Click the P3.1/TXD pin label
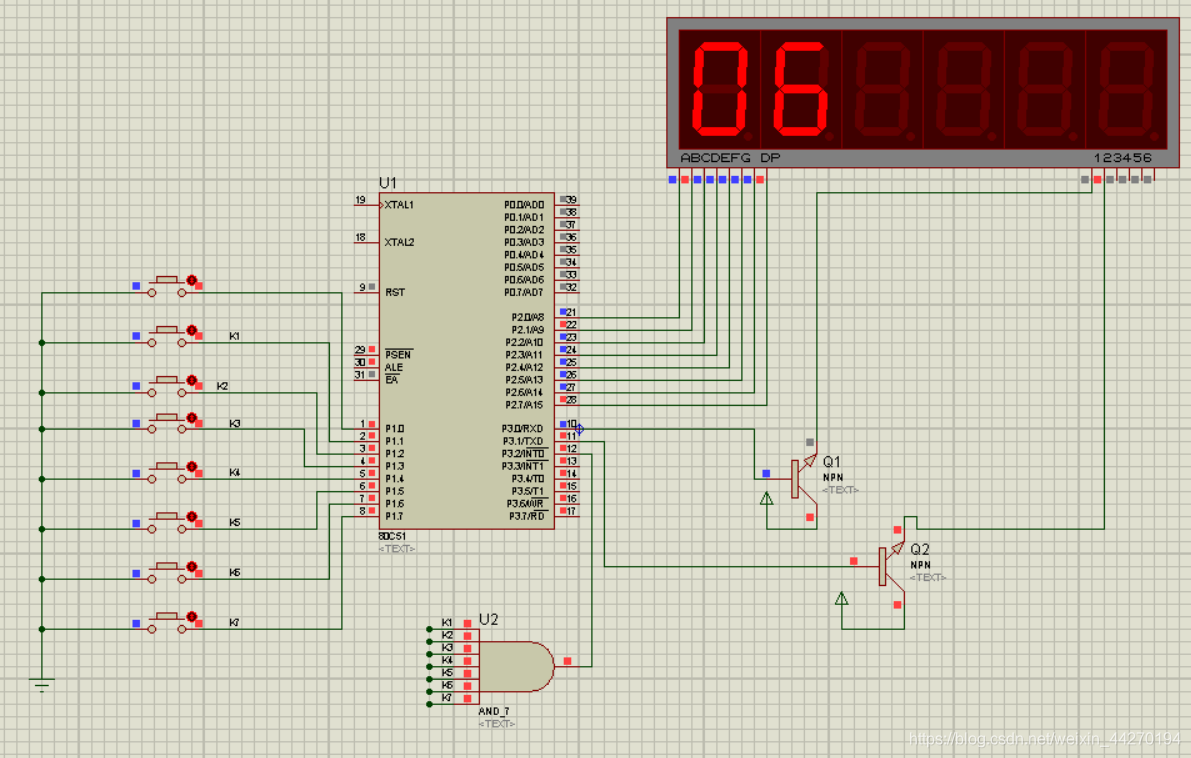The width and height of the screenshot is (1191, 758). [523, 441]
